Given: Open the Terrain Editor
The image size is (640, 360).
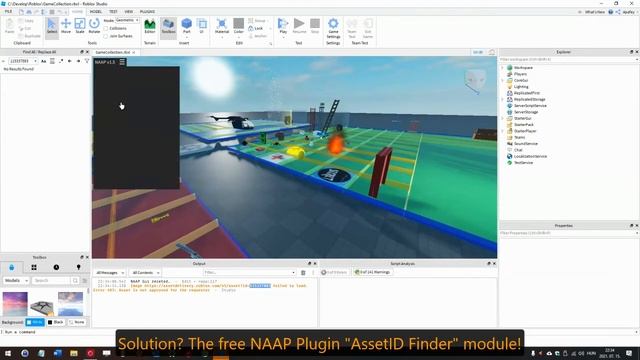Looking at the screenshot, I should (x=150, y=27).
